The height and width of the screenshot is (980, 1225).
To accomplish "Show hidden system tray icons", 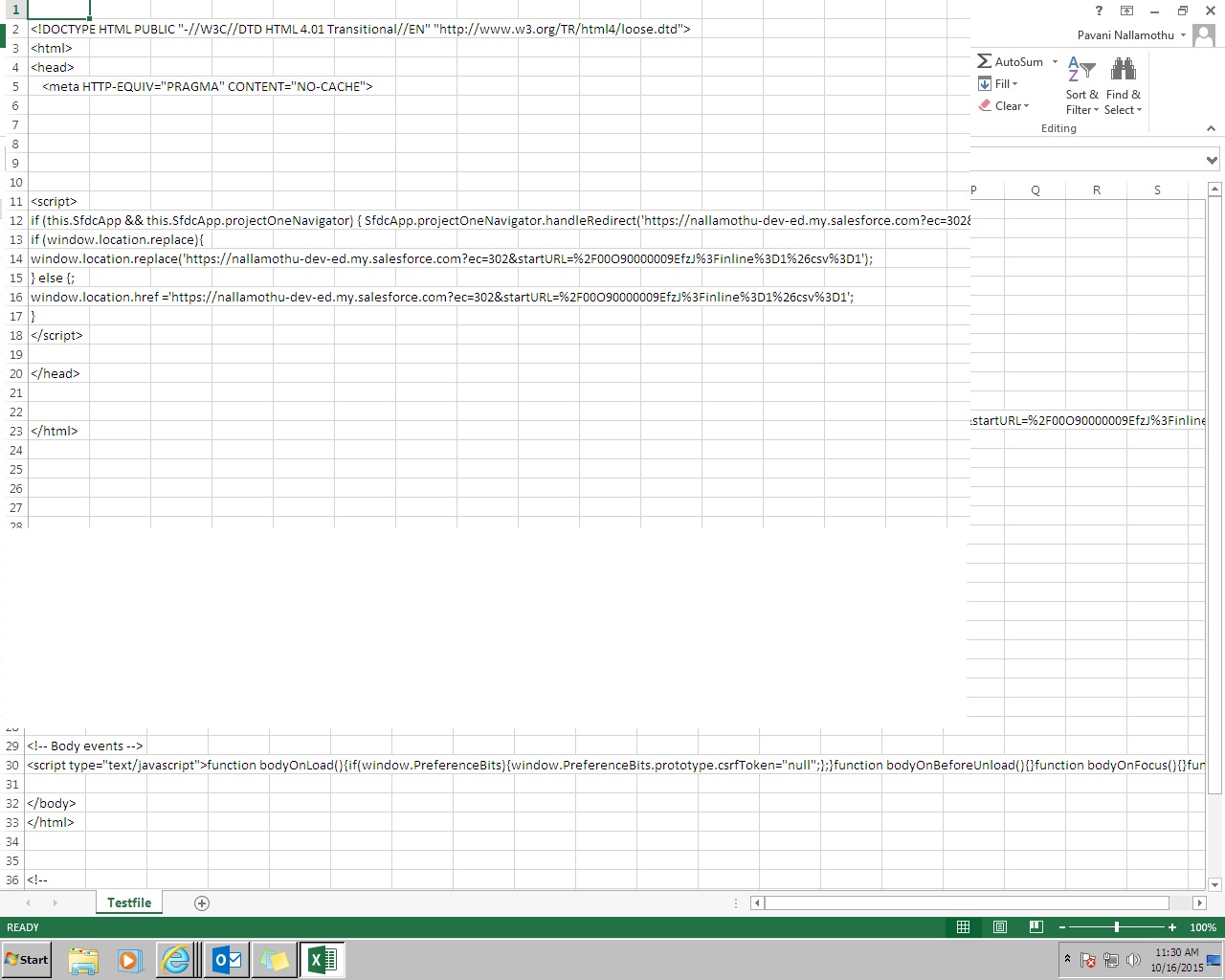I will [x=1067, y=959].
